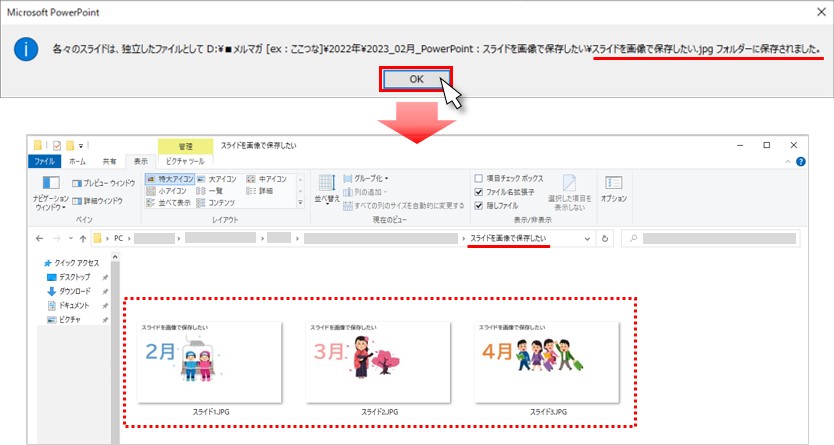The image size is (834, 445).
Task: Open the オプション (options) button
Action: 612,189
